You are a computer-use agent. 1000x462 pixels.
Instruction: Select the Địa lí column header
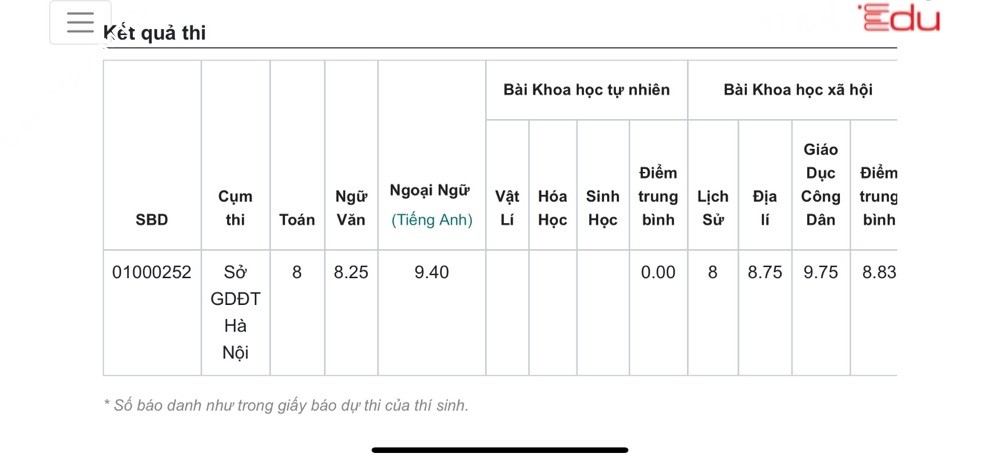[765, 208]
